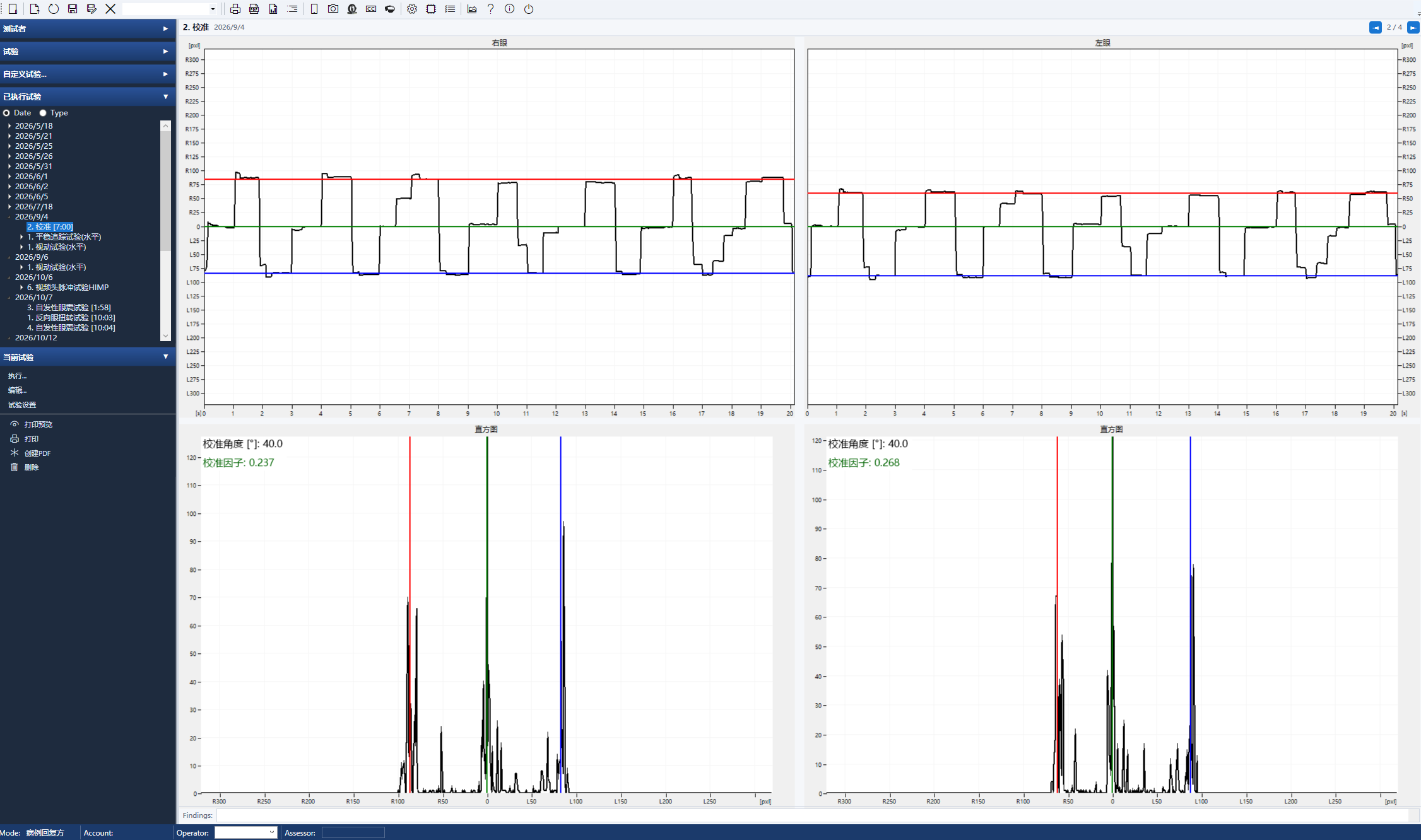Click 执行... in current test panel
1421x840 pixels.
pos(17,376)
